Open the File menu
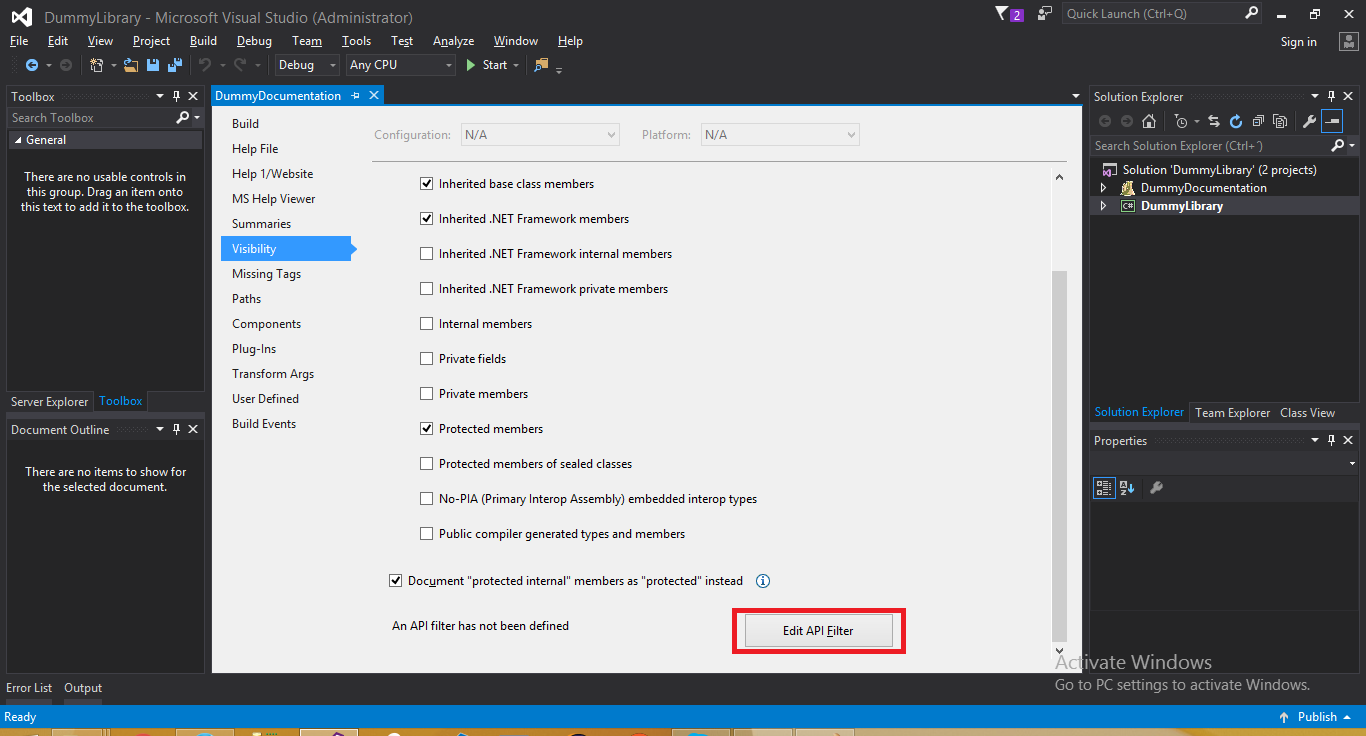Screen dimensions: 1366x736 (19, 41)
